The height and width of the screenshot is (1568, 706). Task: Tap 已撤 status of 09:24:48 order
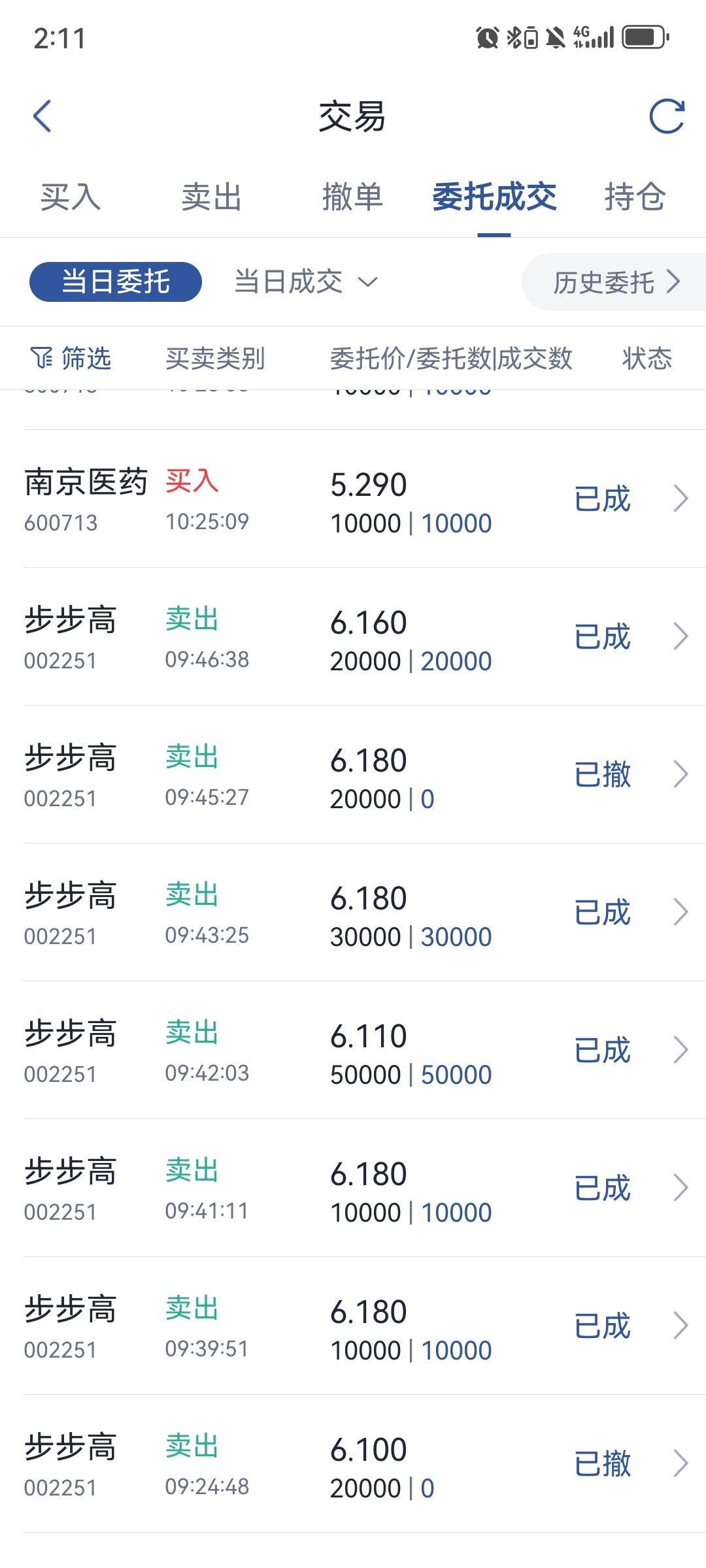click(x=602, y=1464)
